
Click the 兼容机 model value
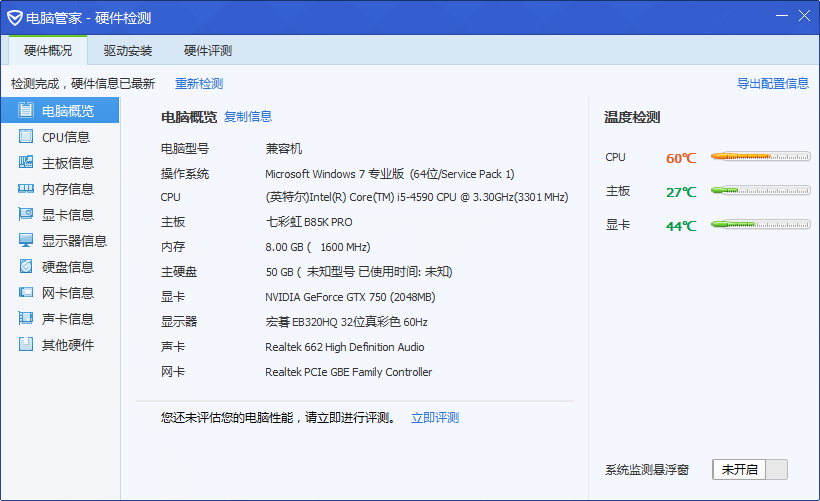coord(283,149)
